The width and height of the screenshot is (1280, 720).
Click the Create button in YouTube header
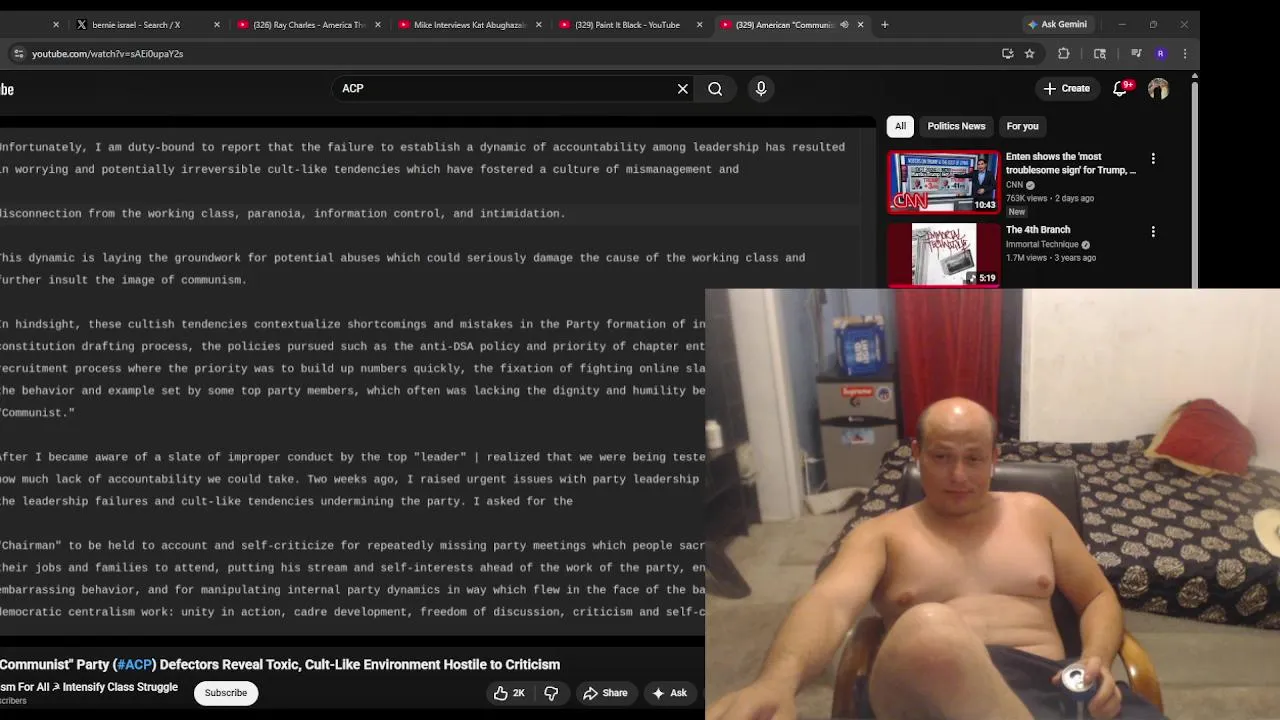(1066, 89)
